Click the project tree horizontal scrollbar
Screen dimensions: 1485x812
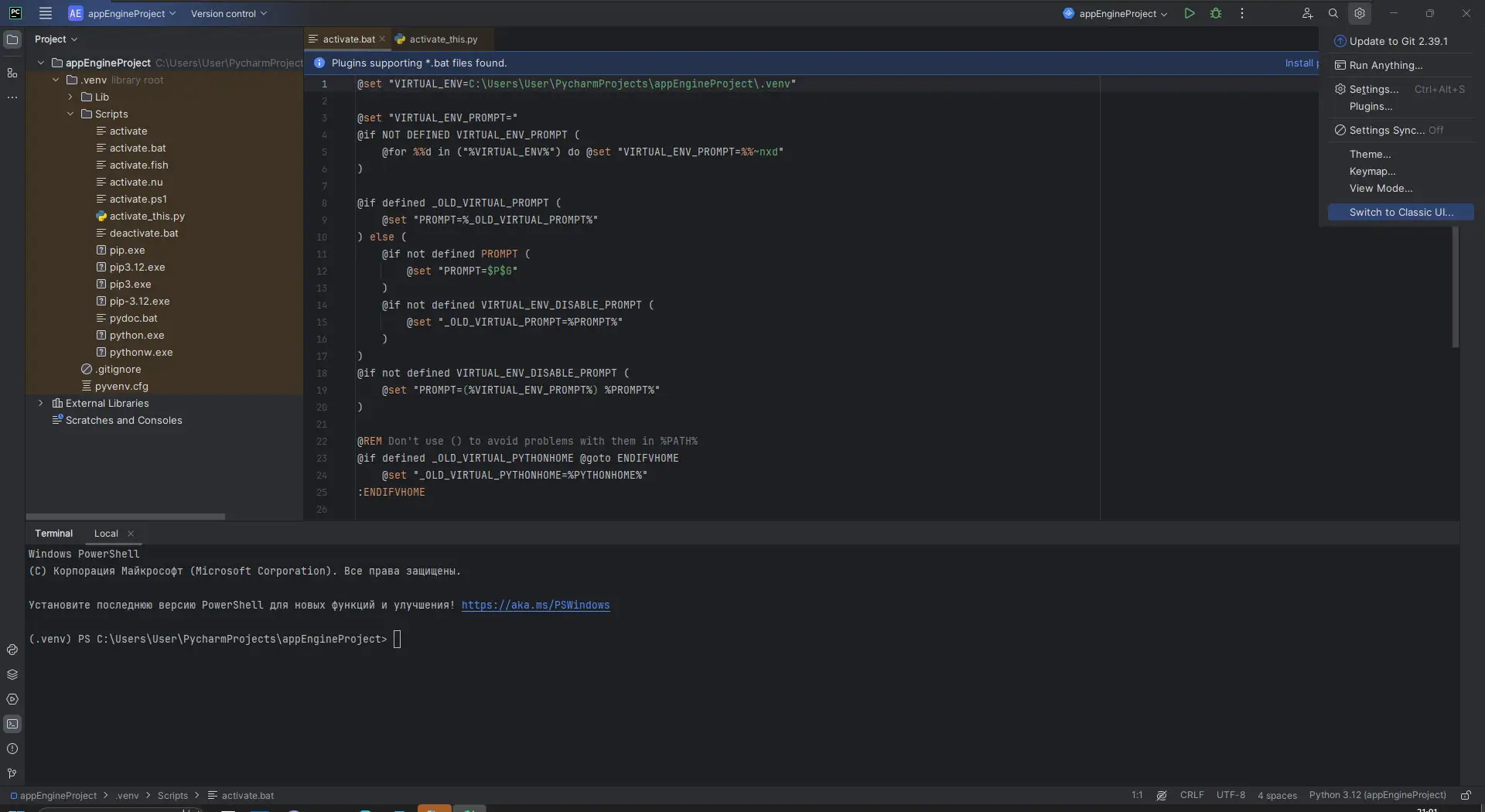(125, 516)
